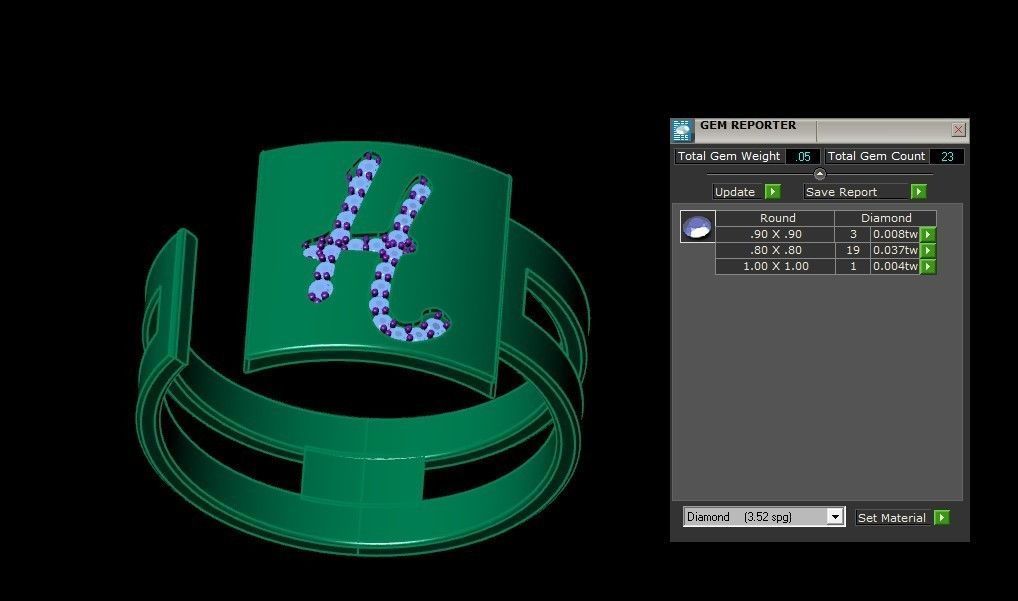This screenshot has height=601, width=1018.
Task: Click the 0.008tw weight cell
Action: click(x=895, y=234)
